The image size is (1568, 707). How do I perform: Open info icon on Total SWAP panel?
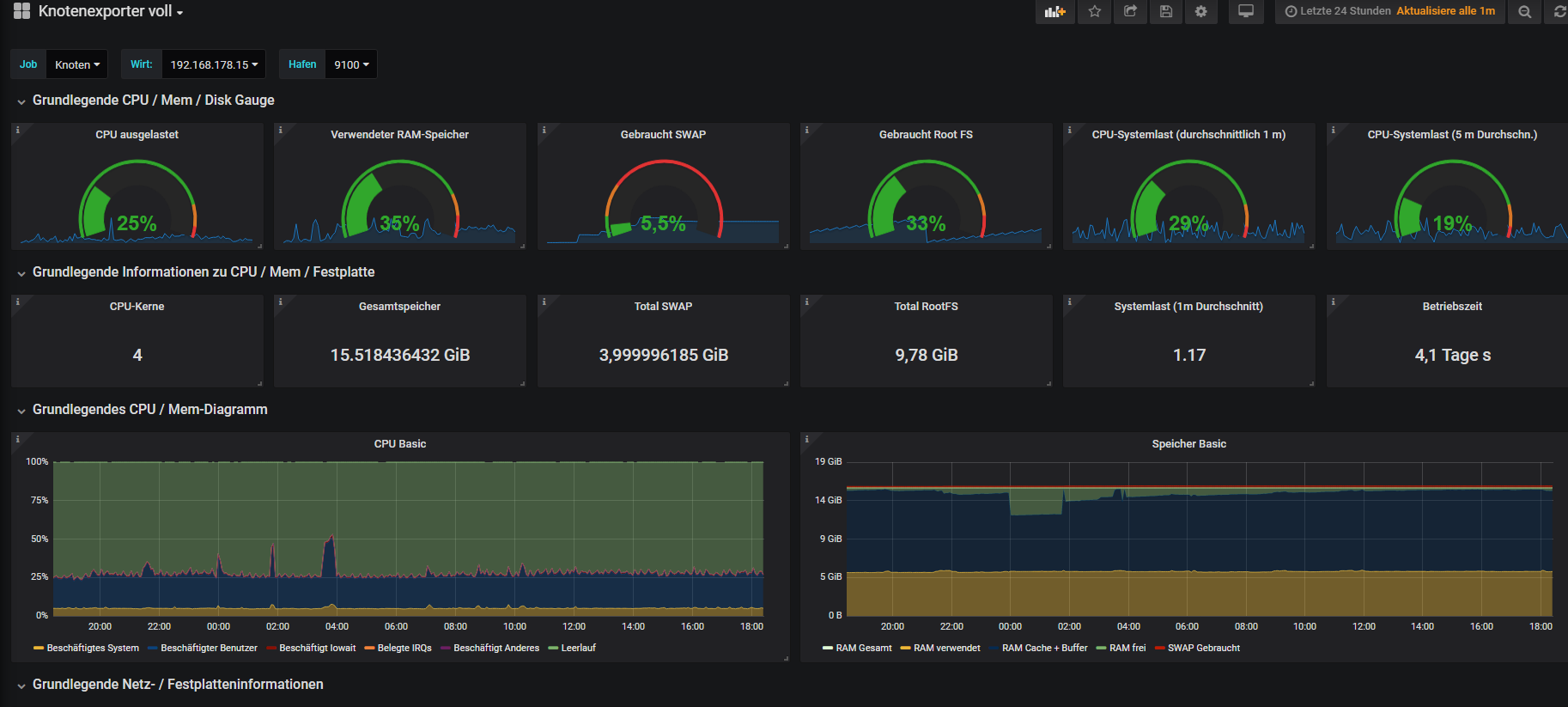[x=544, y=302]
